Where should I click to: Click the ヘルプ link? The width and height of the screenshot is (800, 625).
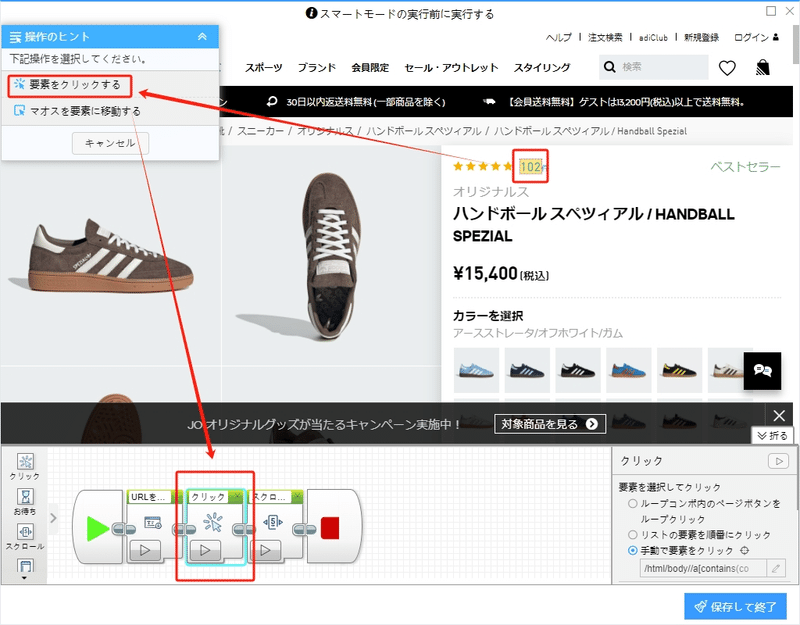pyautogui.click(x=559, y=37)
